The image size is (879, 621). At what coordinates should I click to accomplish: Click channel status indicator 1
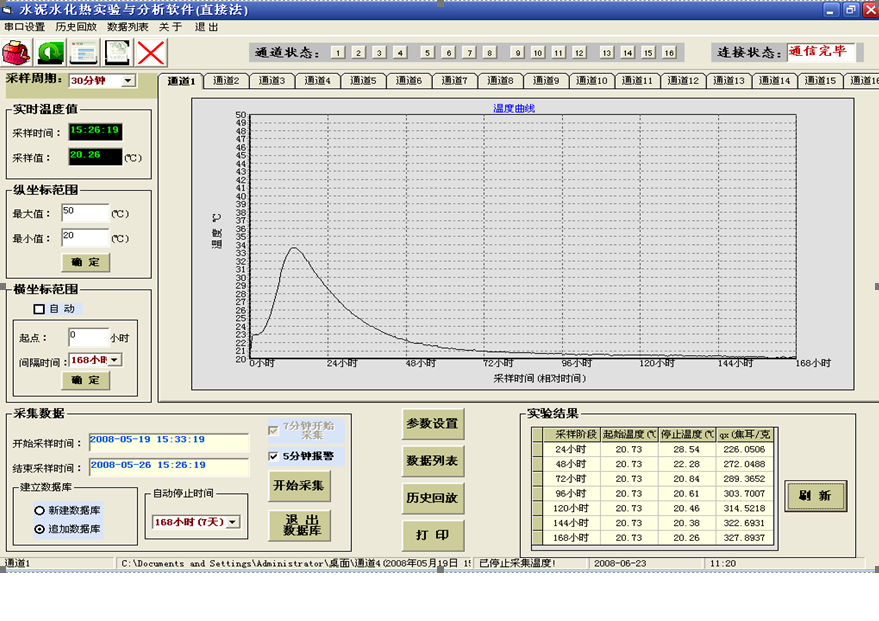pos(338,53)
